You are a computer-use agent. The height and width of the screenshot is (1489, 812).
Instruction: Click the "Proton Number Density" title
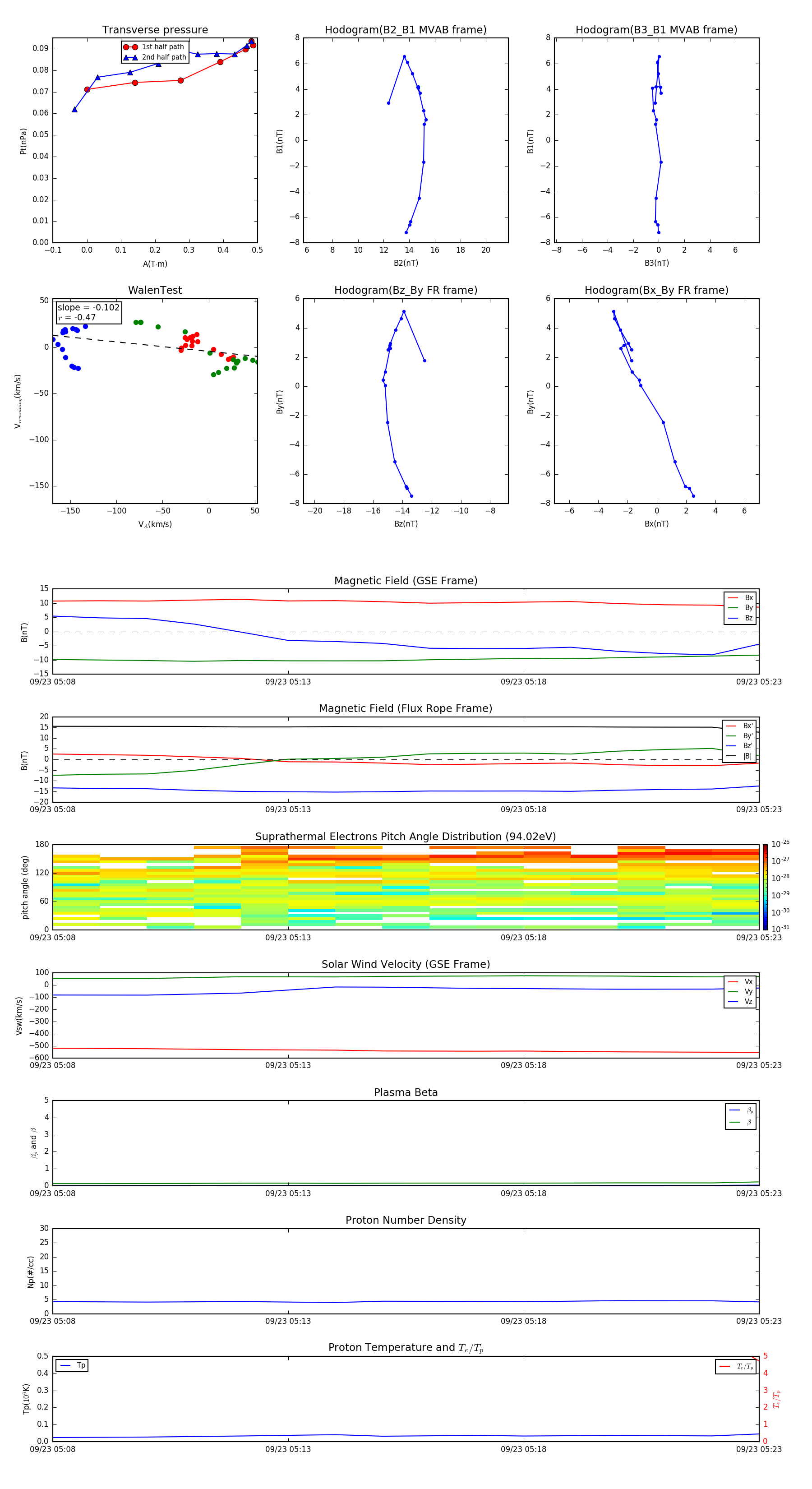406,1220
